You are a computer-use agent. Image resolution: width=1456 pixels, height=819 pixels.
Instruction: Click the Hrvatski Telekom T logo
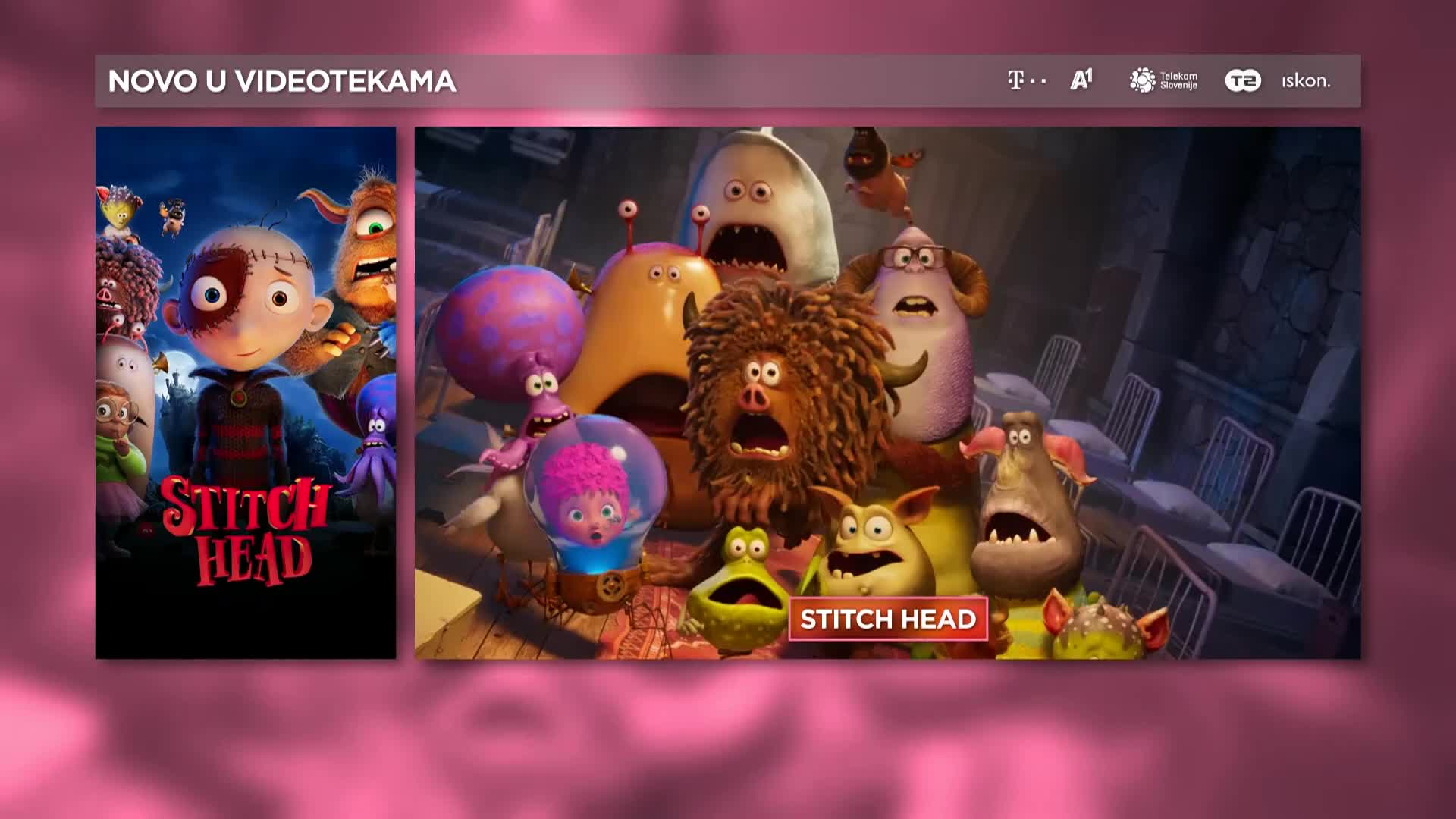(x=1016, y=80)
